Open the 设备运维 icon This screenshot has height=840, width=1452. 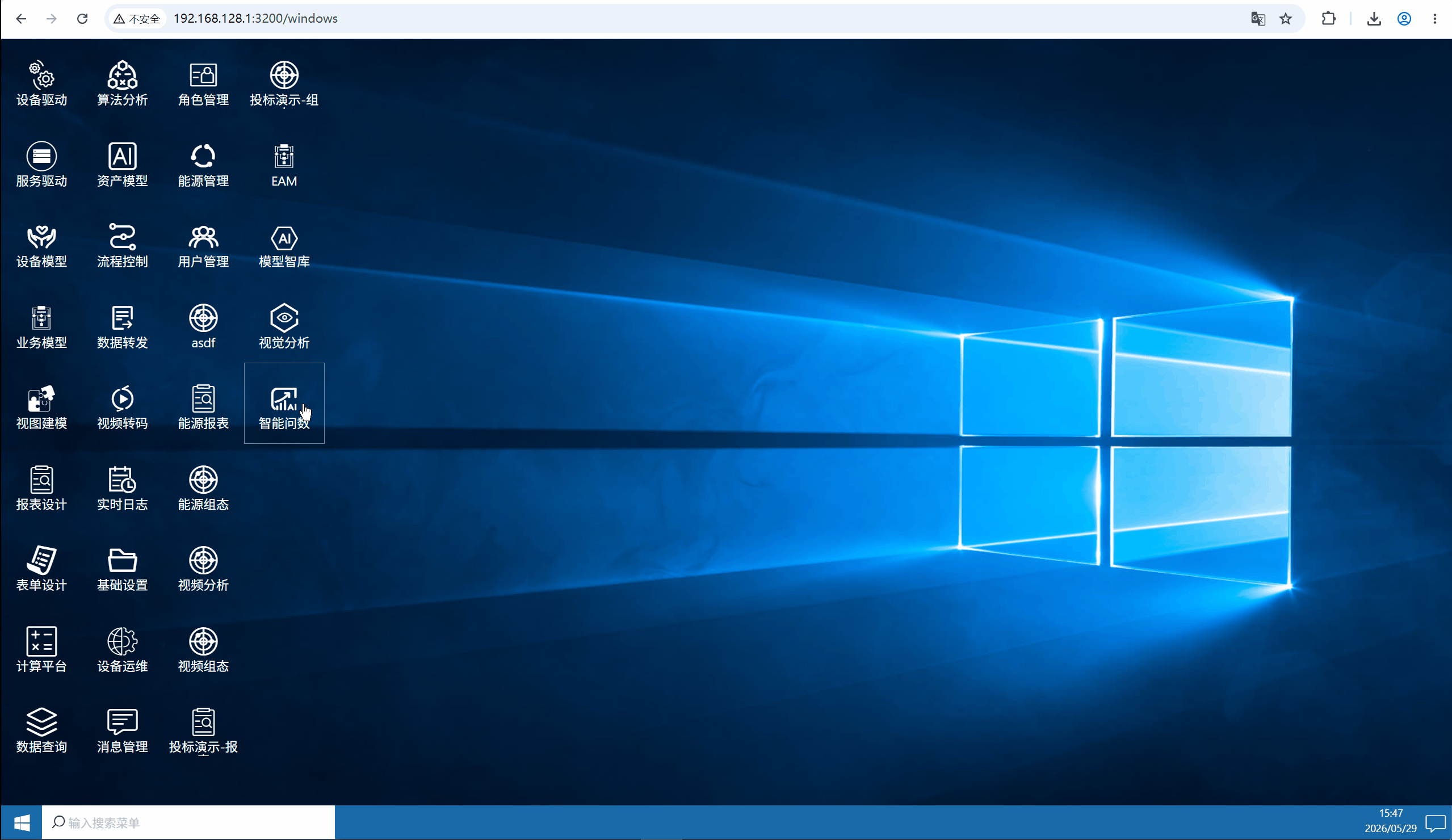tap(122, 650)
